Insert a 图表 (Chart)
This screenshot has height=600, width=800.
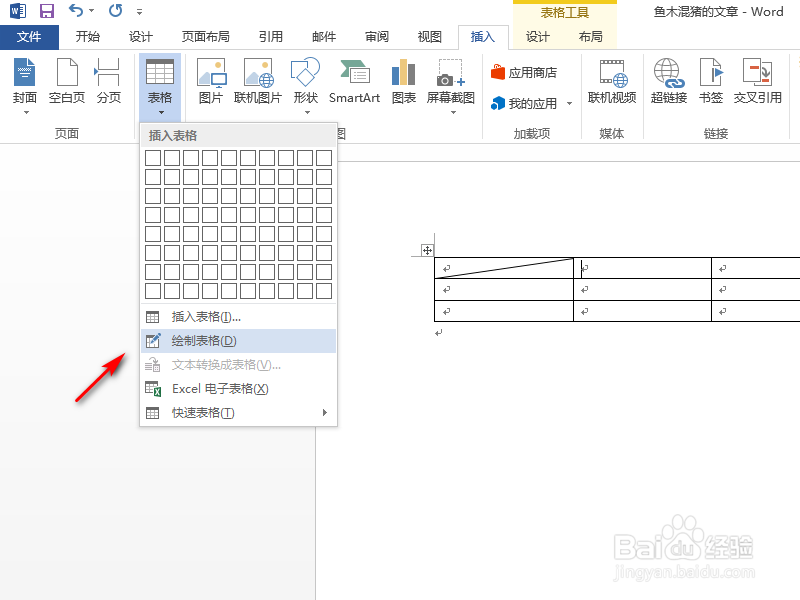tap(404, 81)
